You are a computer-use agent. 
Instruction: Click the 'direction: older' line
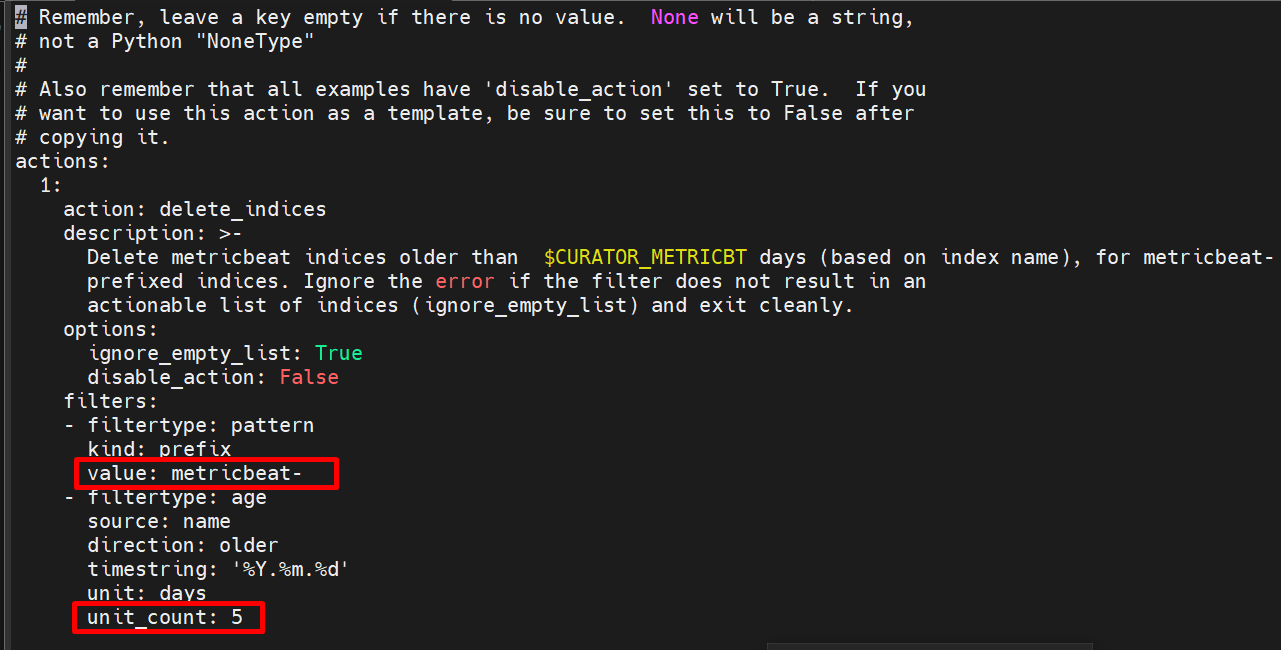tap(183, 545)
